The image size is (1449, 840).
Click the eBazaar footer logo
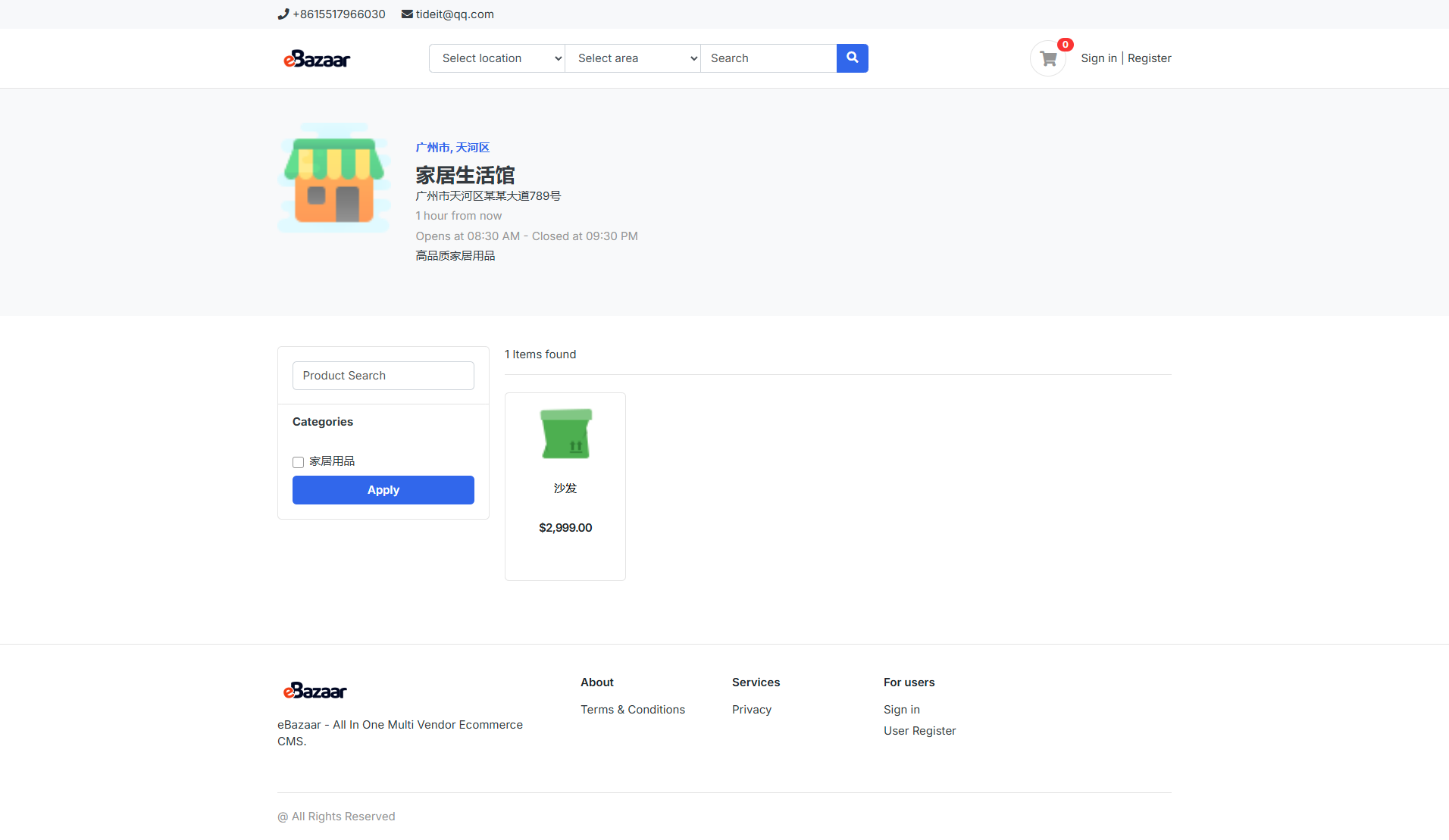[315, 691]
